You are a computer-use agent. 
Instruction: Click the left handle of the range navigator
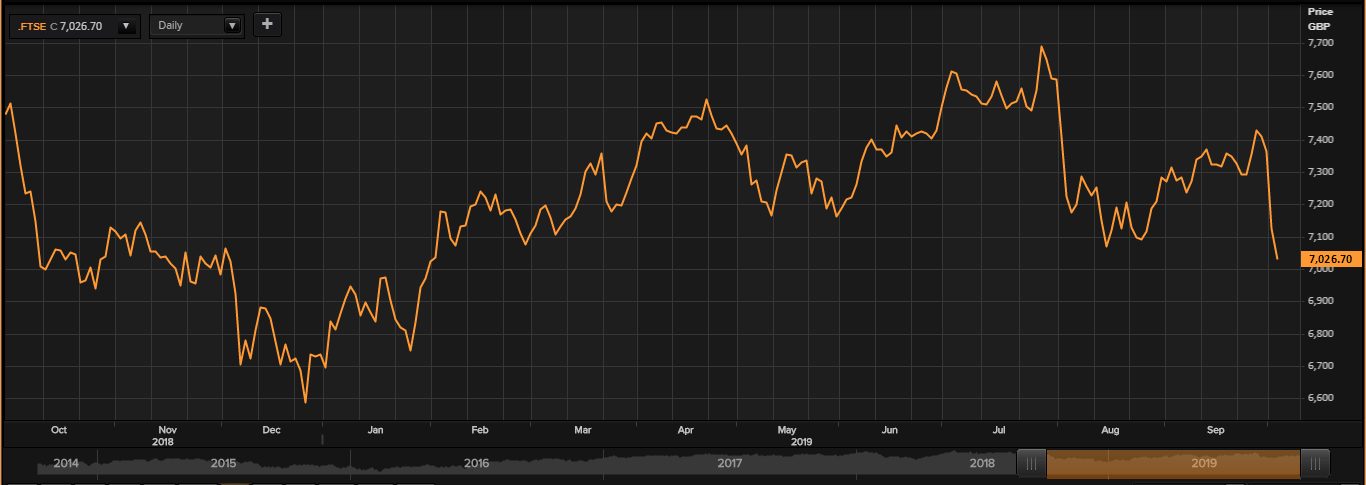(1031, 463)
